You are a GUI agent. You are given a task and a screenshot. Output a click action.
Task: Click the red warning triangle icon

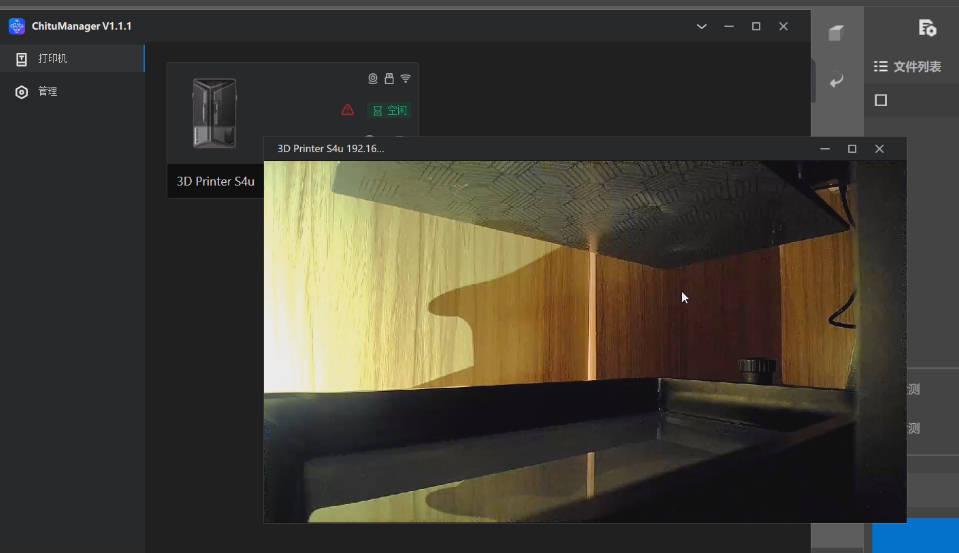pos(348,110)
